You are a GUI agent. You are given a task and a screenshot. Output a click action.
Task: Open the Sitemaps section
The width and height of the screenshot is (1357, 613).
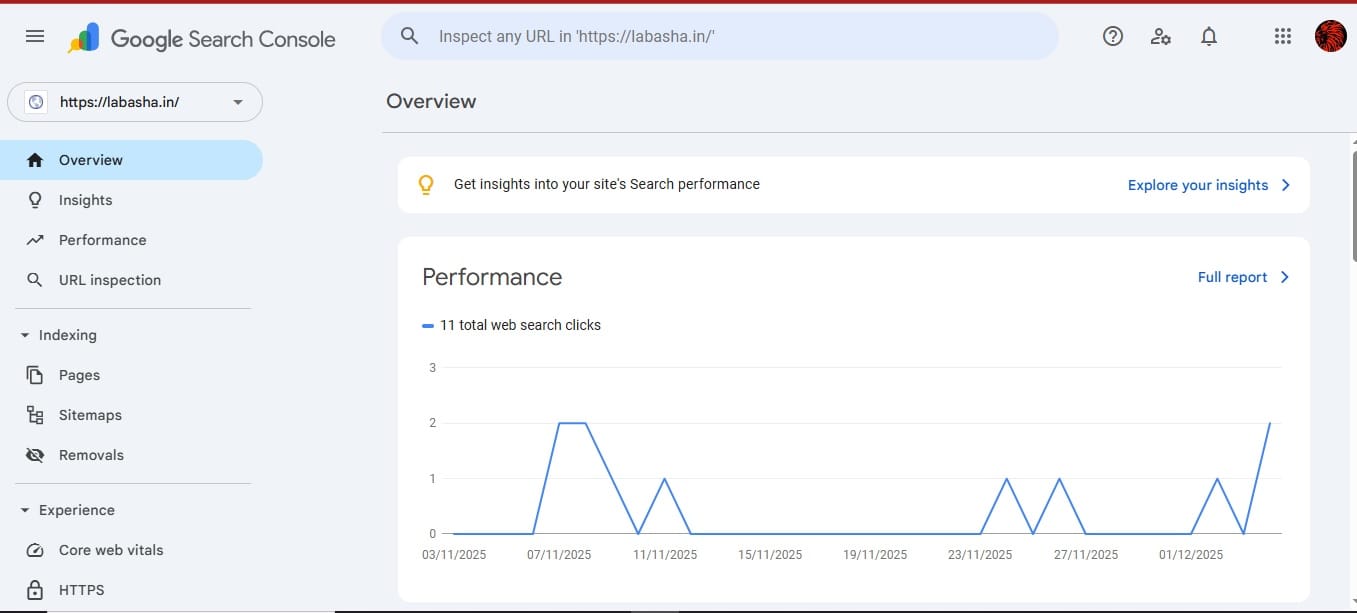(90, 415)
